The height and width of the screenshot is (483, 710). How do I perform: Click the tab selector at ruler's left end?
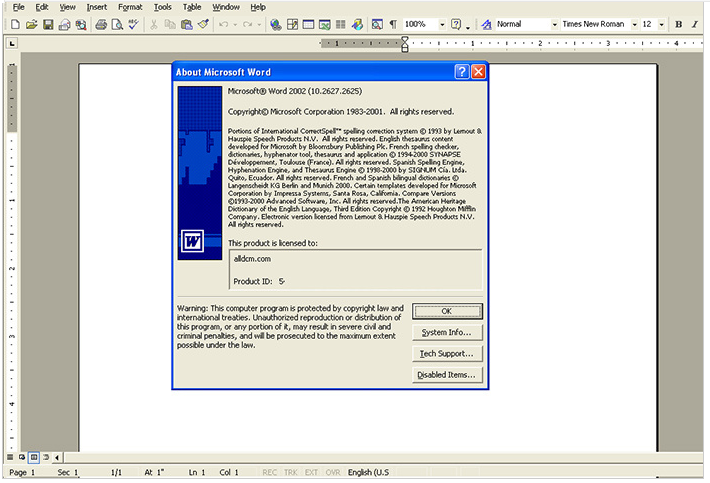click(10, 43)
